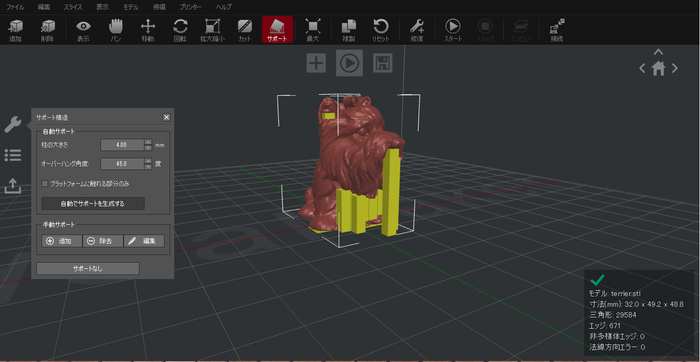
Task: Toggle the 表示 eye view icon
Action: coord(83,30)
